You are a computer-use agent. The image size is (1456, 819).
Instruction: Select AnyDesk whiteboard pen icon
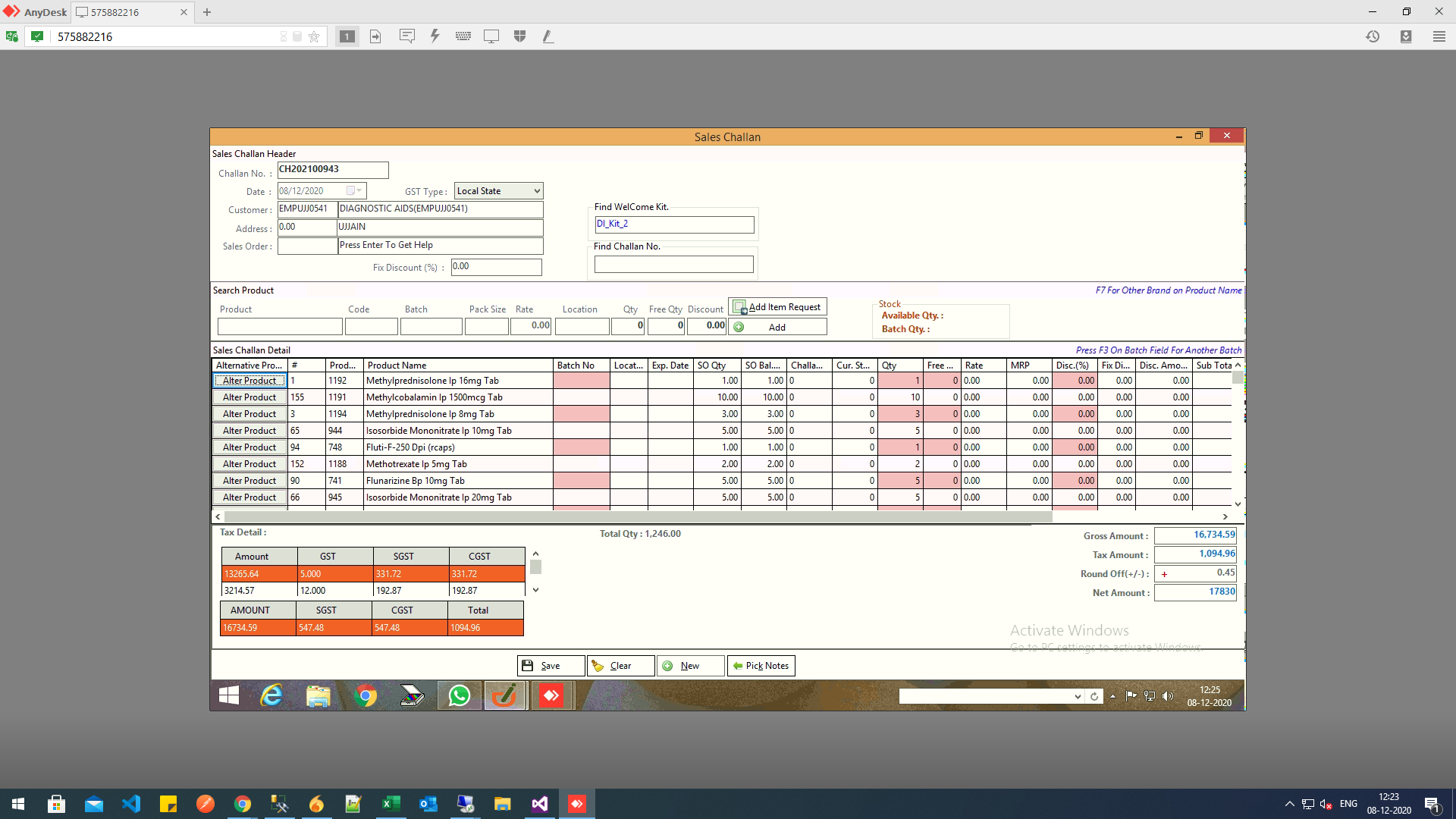pyautogui.click(x=548, y=36)
